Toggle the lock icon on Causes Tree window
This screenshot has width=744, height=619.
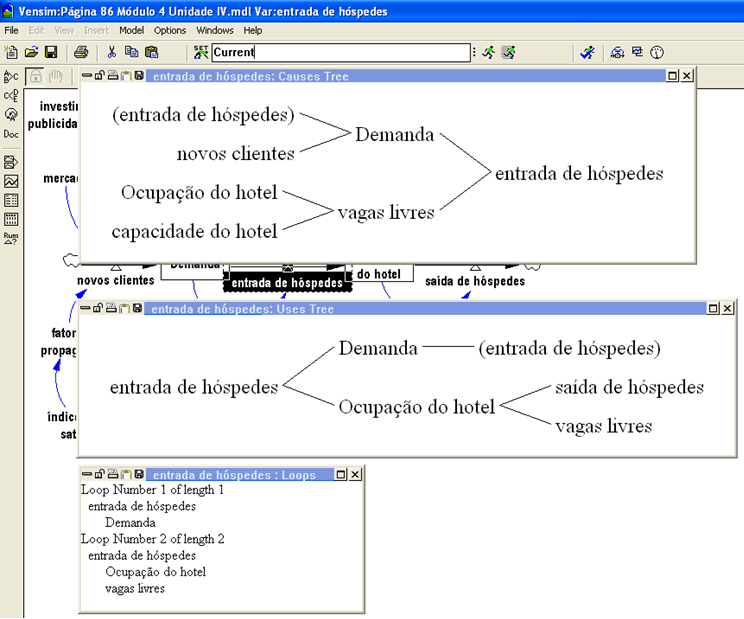pos(100,76)
